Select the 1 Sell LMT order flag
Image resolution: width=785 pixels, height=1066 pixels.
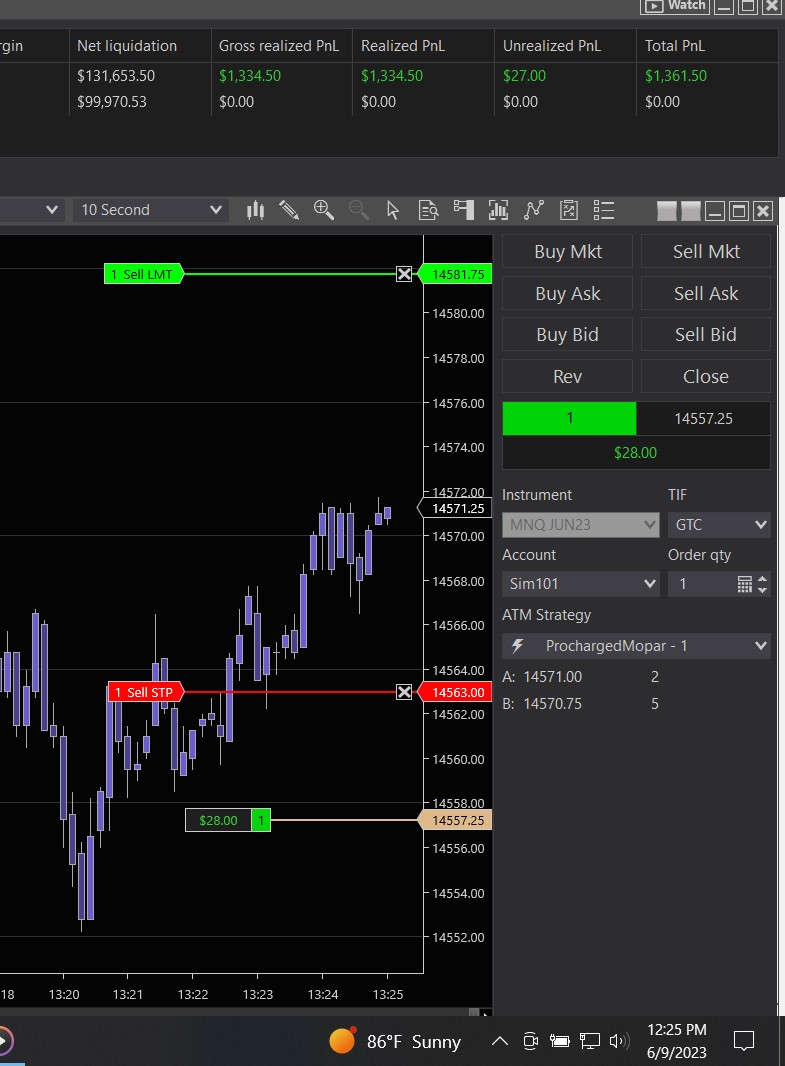pos(143,274)
